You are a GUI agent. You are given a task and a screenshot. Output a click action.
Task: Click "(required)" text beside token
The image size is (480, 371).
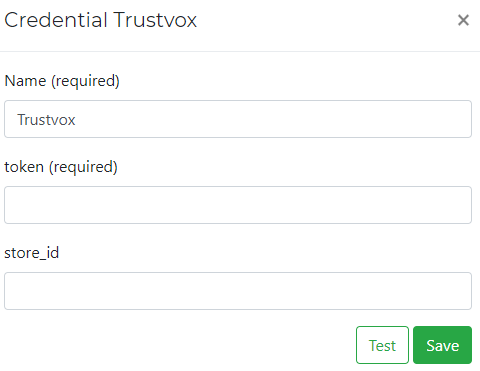83,167
